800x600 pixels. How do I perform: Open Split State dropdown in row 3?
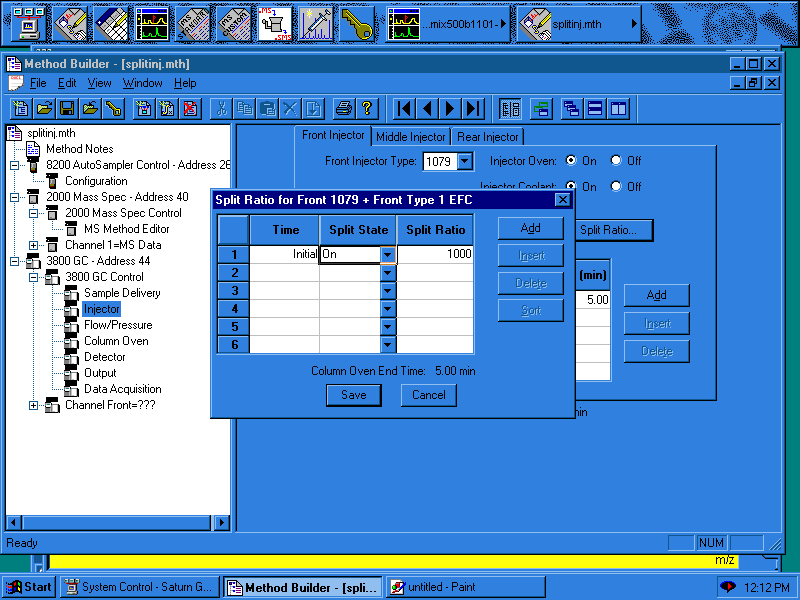(x=388, y=291)
